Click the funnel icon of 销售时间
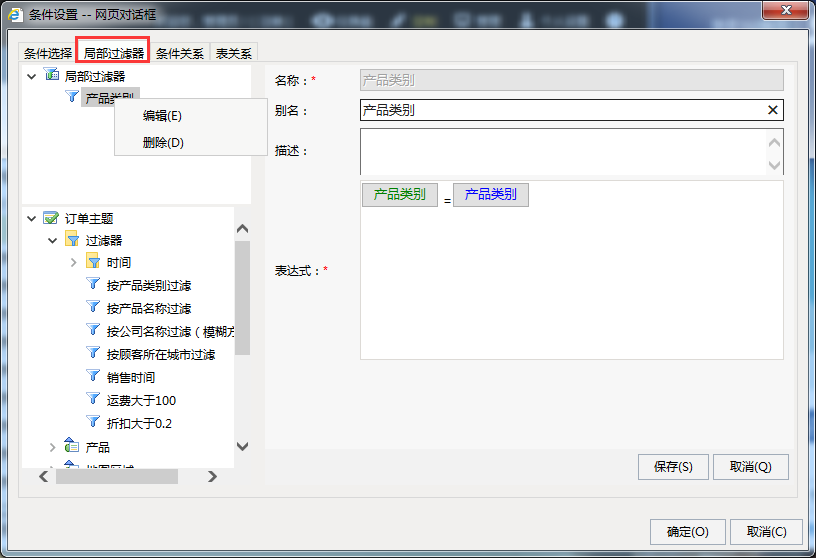Viewport: 816px width, 558px height. click(x=93, y=375)
